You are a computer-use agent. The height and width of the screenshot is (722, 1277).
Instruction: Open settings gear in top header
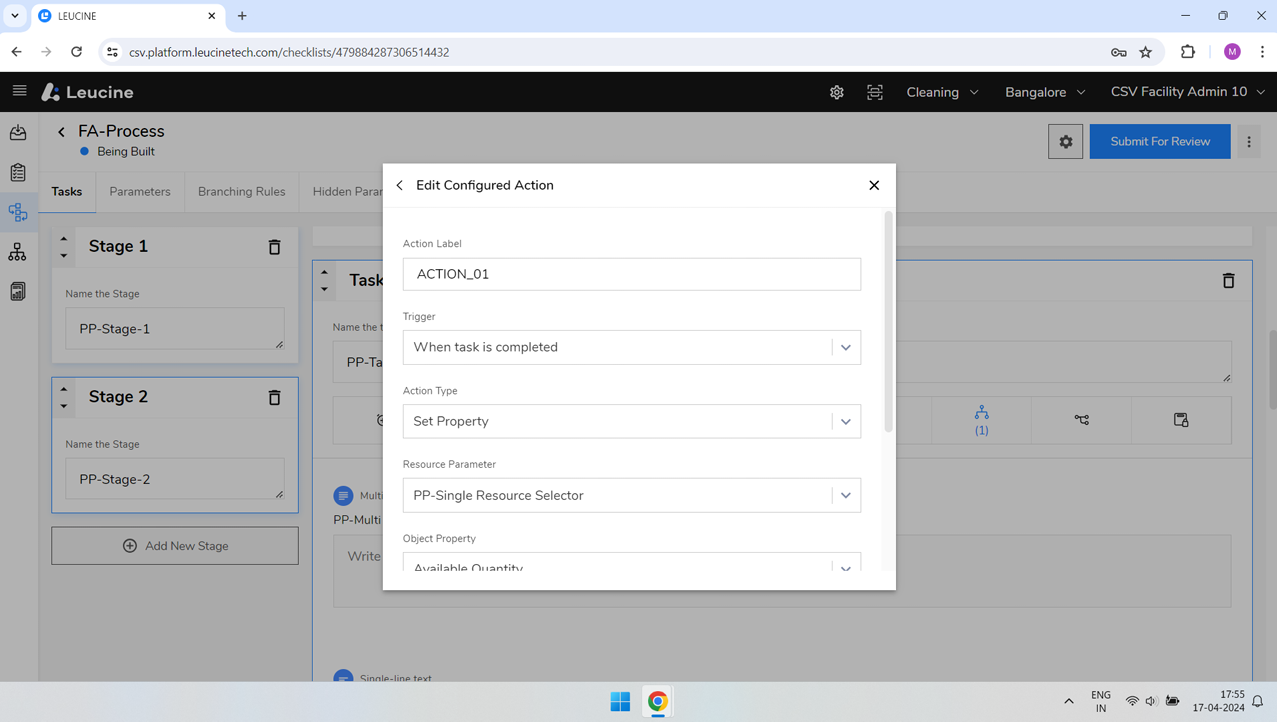[837, 92]
